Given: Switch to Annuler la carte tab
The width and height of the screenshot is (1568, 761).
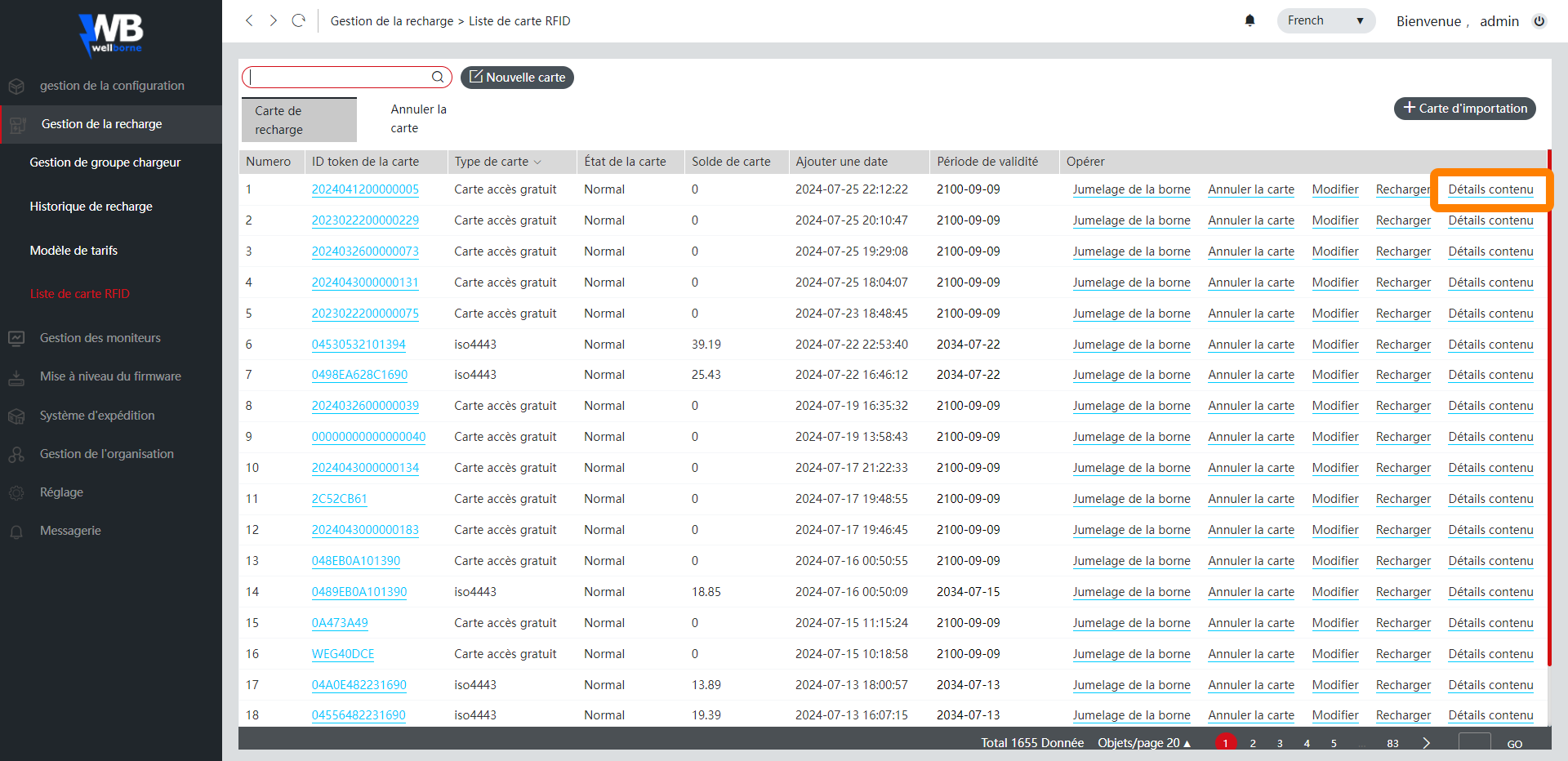Looking at the screenshot, I should [x=418, y=118].
